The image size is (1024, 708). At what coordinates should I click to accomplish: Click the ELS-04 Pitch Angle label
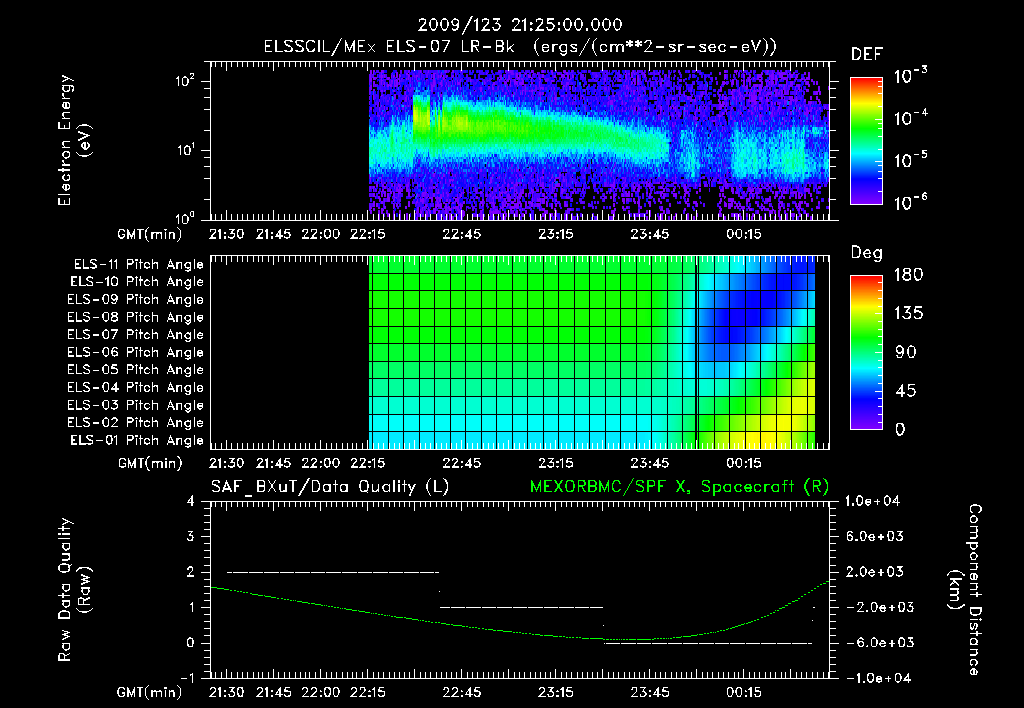pos(135,387)
